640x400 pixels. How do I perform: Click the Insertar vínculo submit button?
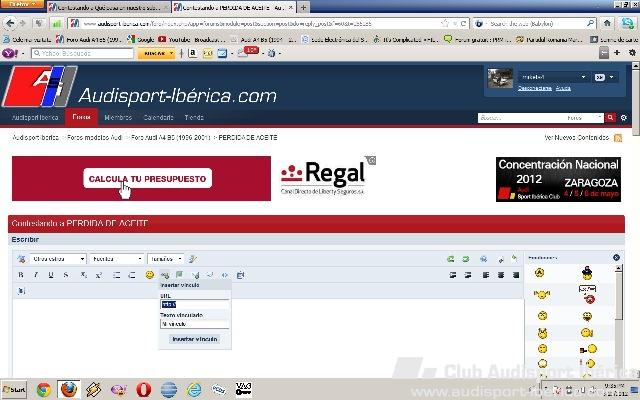tap(195, 339)
